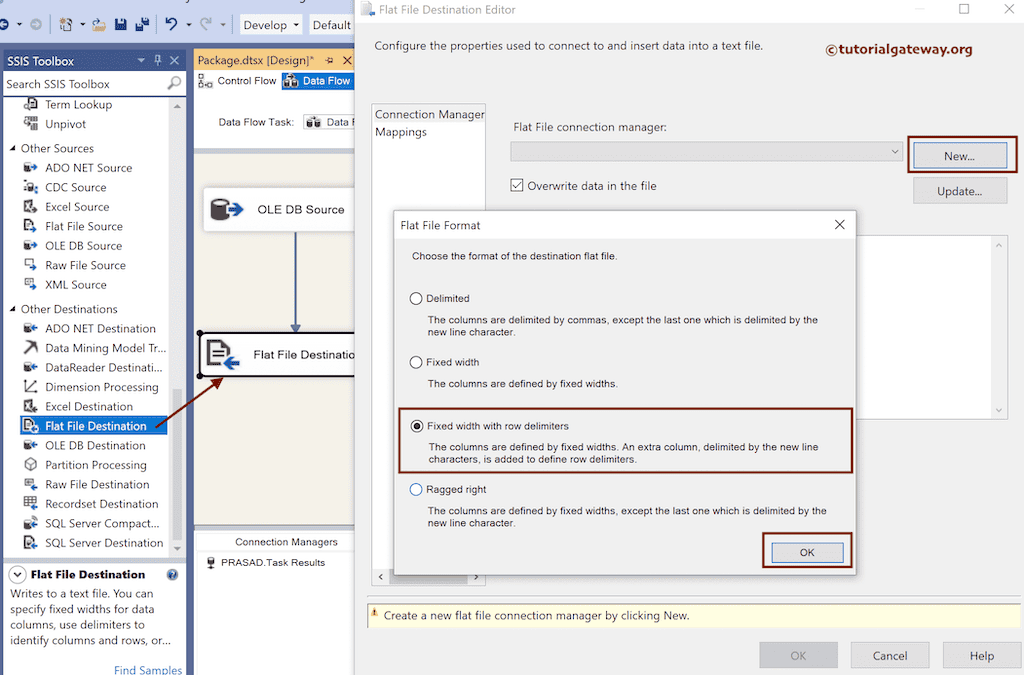Choose the Ragged right format option
This screenshot has width=1024, height=675.
(417, 489)
